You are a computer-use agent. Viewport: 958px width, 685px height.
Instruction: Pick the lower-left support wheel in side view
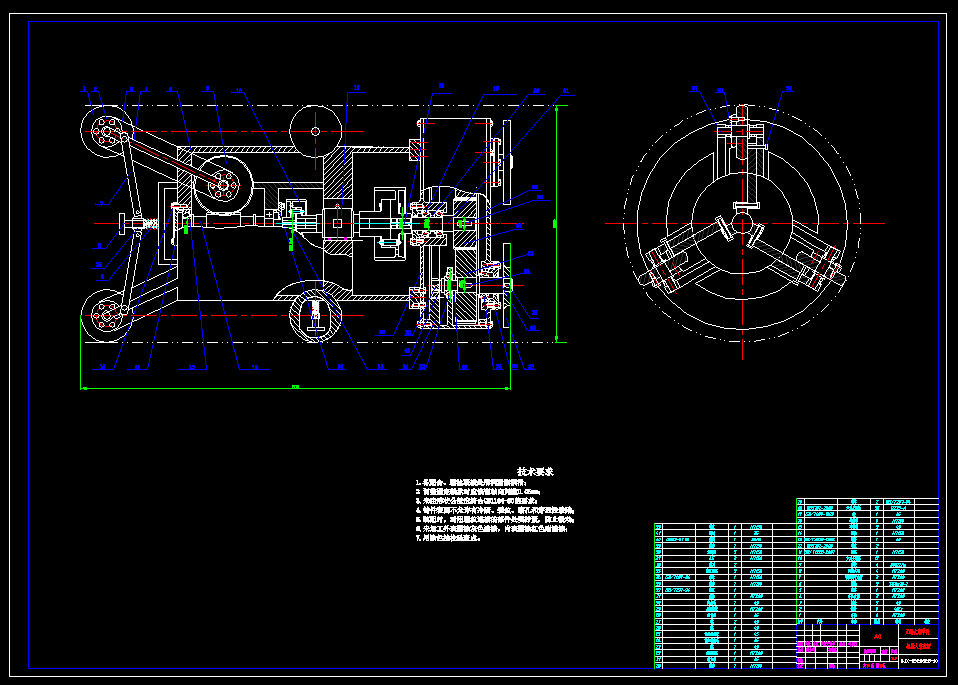(106, 316)
